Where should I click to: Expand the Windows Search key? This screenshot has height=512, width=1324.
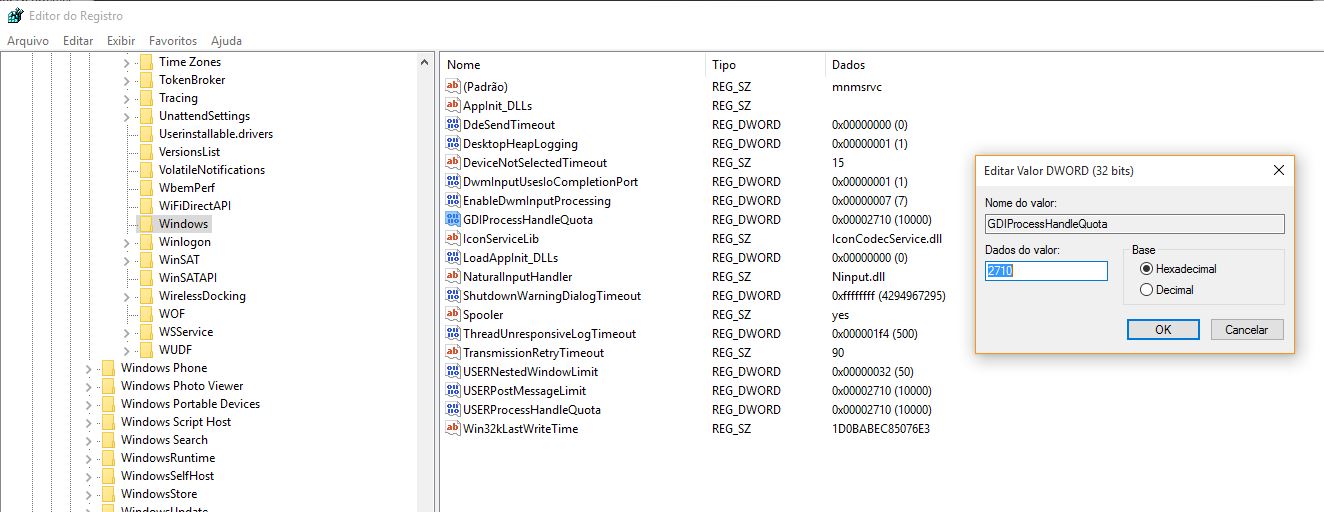(x=89, y=440)
